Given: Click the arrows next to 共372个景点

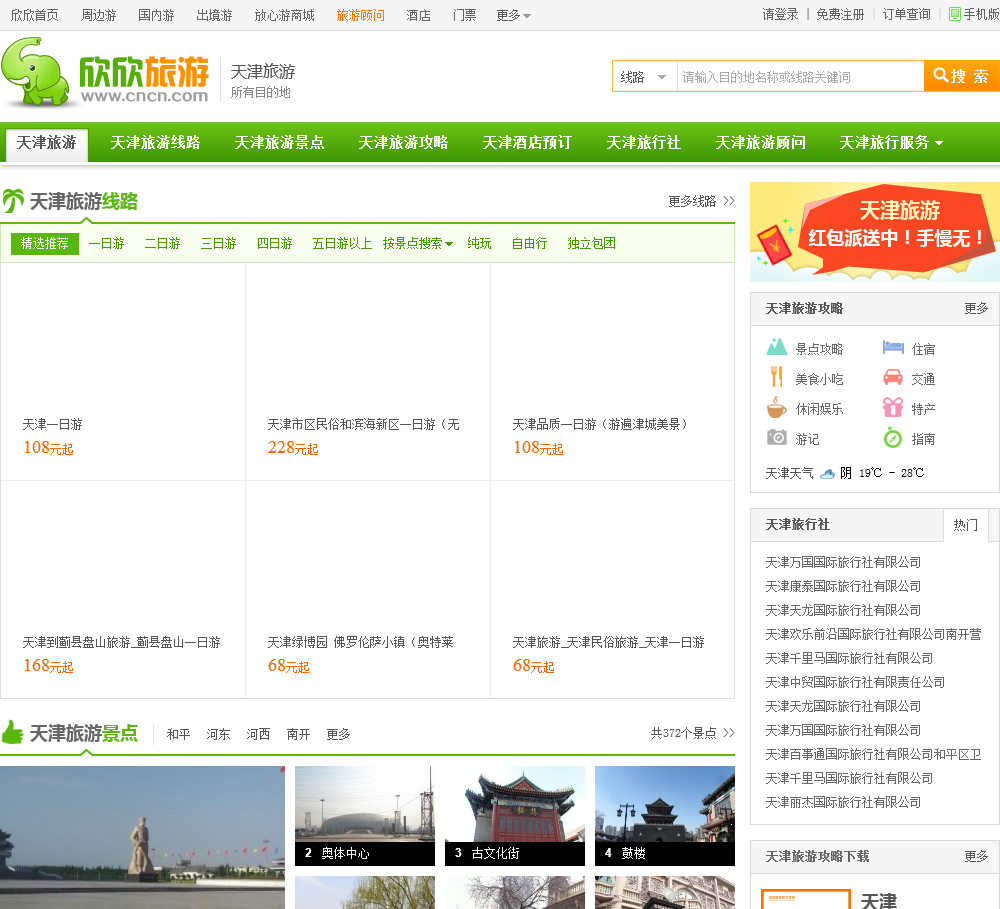Looking at the screenshot, I should tap(729, 733).
